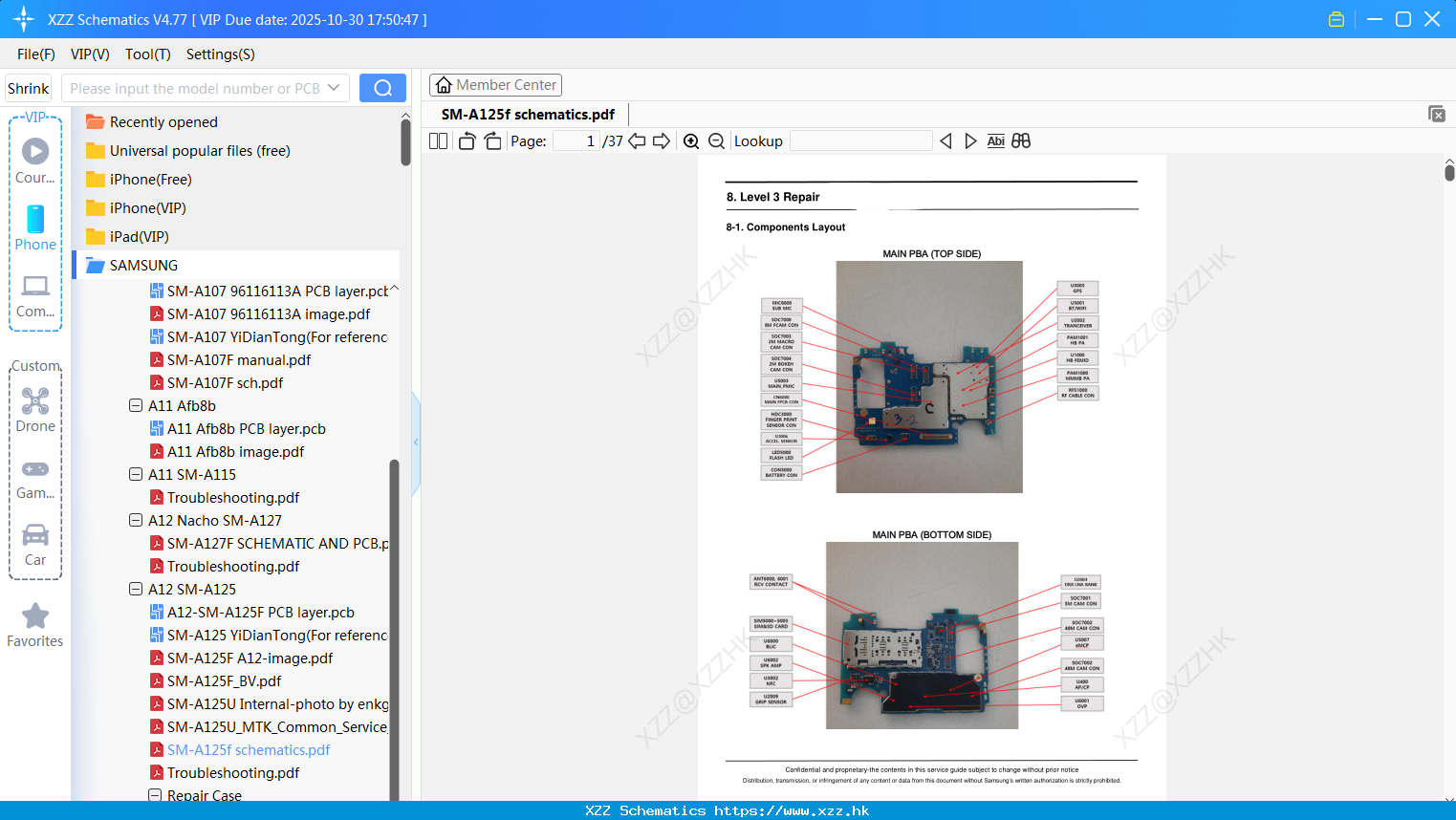Collapse the A12 SM-A125 group
Image resolution: width=1456 pixels, height=820 pixels.
coord(136,589)
